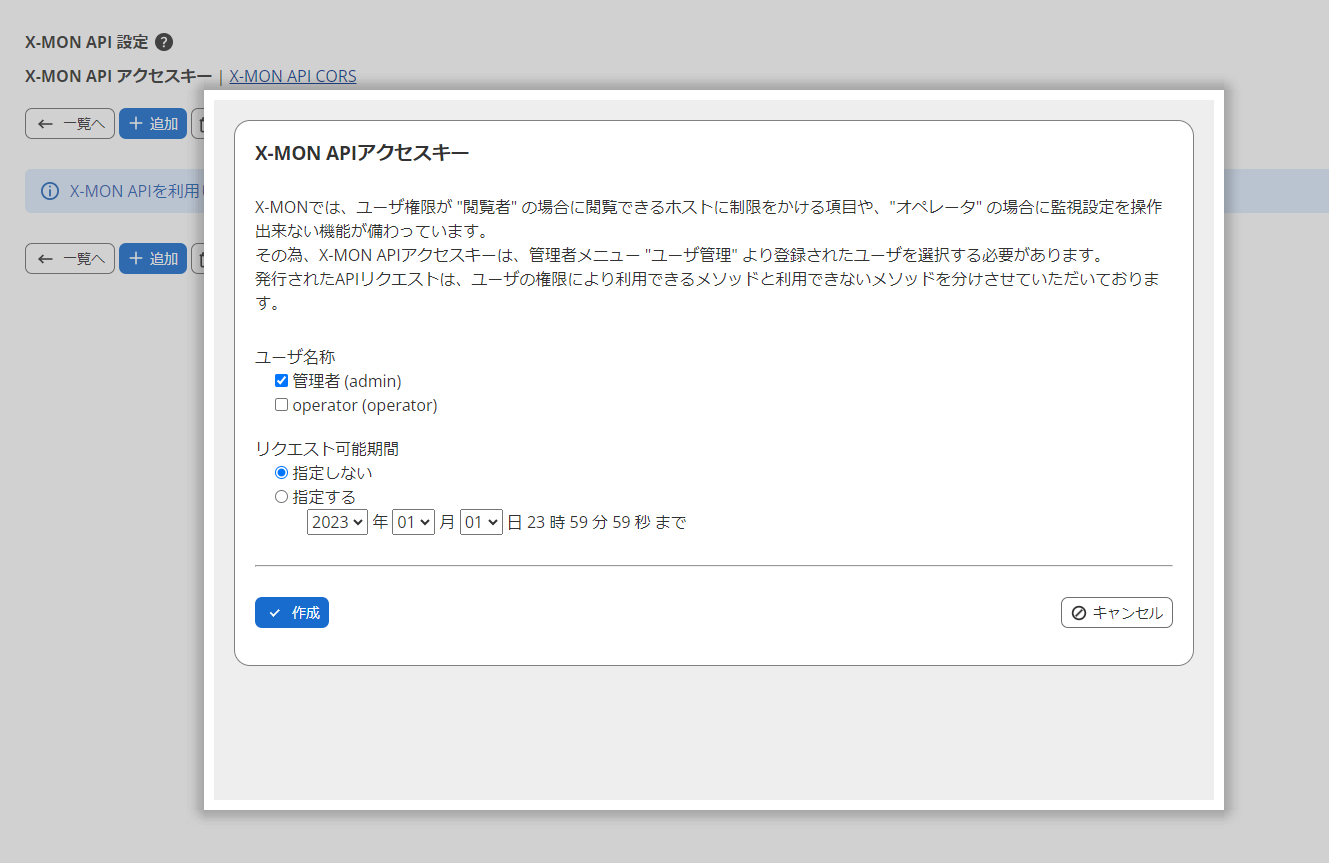Click the 追加 button below the info banner

click(x=153, y=259)
